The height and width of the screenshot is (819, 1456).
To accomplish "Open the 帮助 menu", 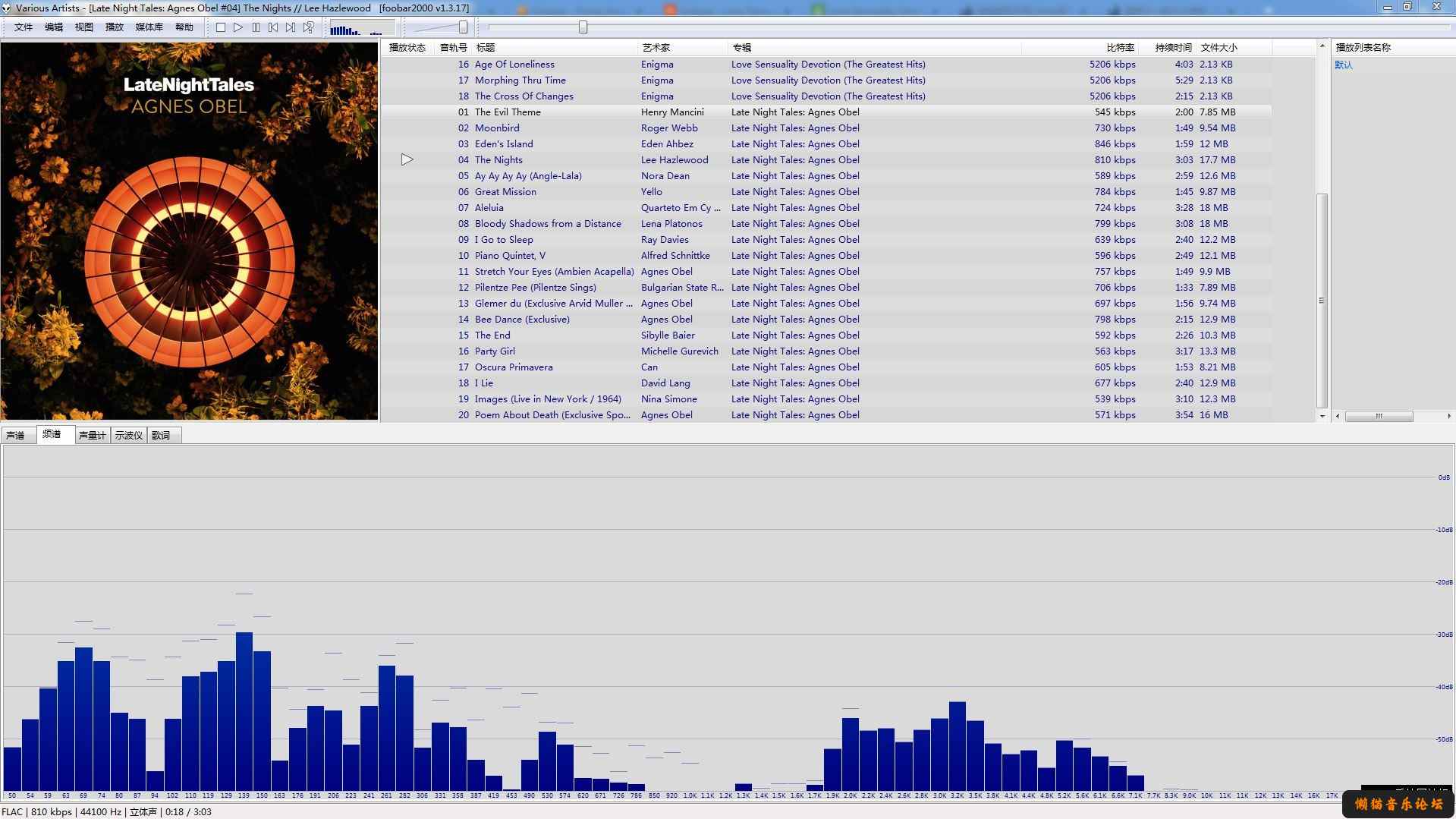I will tap(184, 27).
